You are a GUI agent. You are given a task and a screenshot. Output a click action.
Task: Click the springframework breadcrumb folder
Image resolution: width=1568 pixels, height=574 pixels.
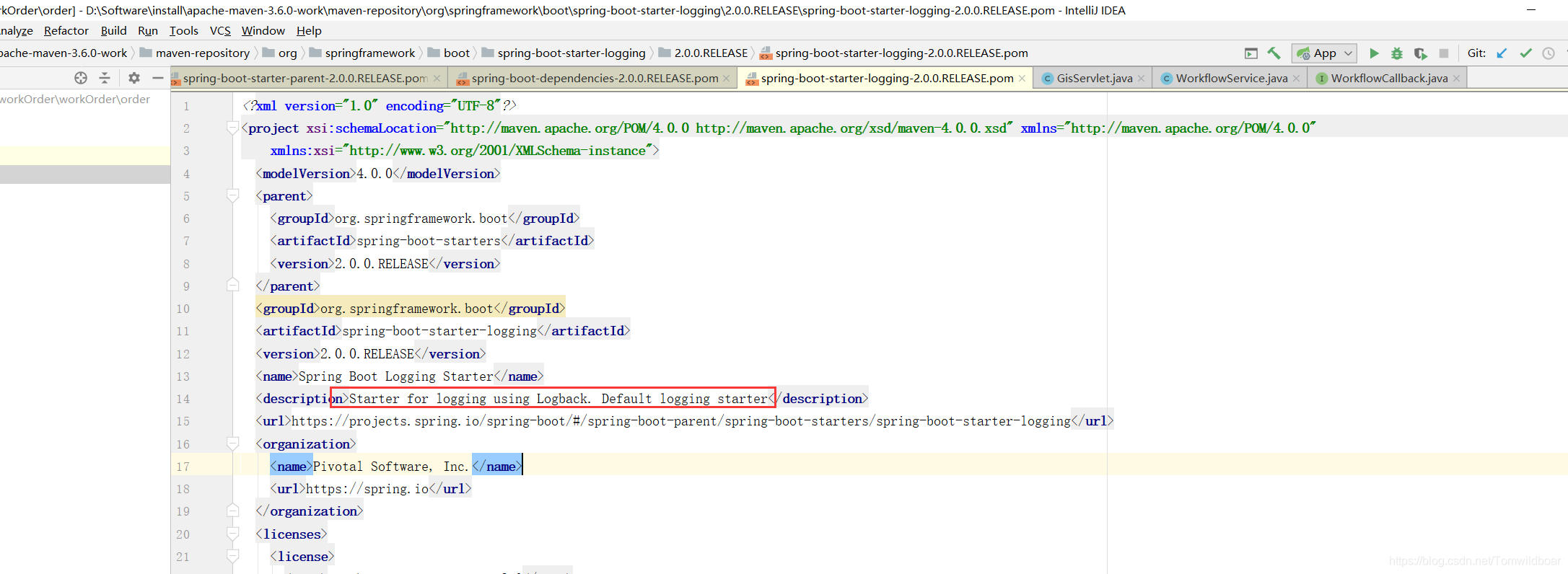click(x=362, y=53)
